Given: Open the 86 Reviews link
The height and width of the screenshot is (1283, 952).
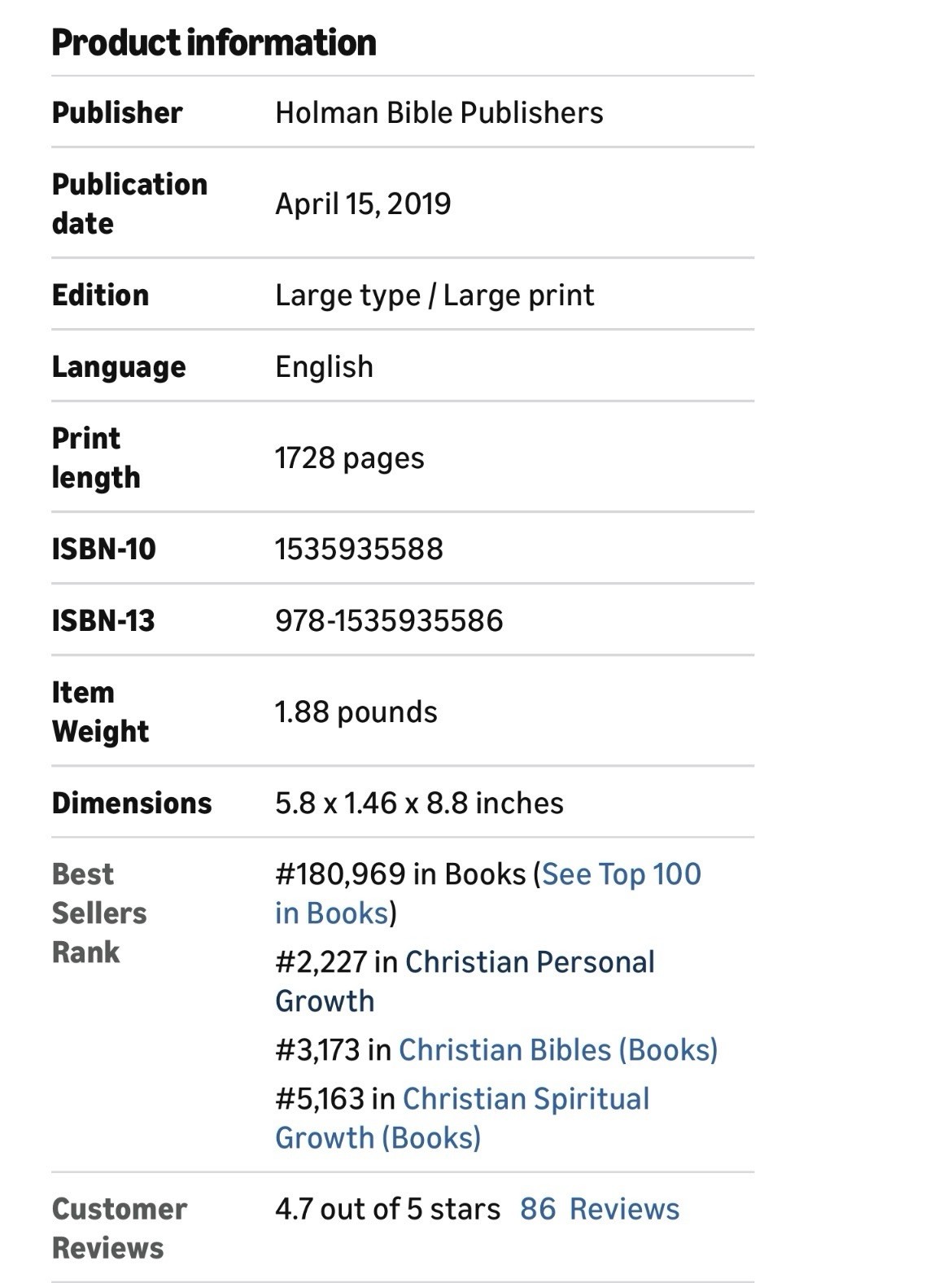Looking at the screenshot, I should point(600,1210).
